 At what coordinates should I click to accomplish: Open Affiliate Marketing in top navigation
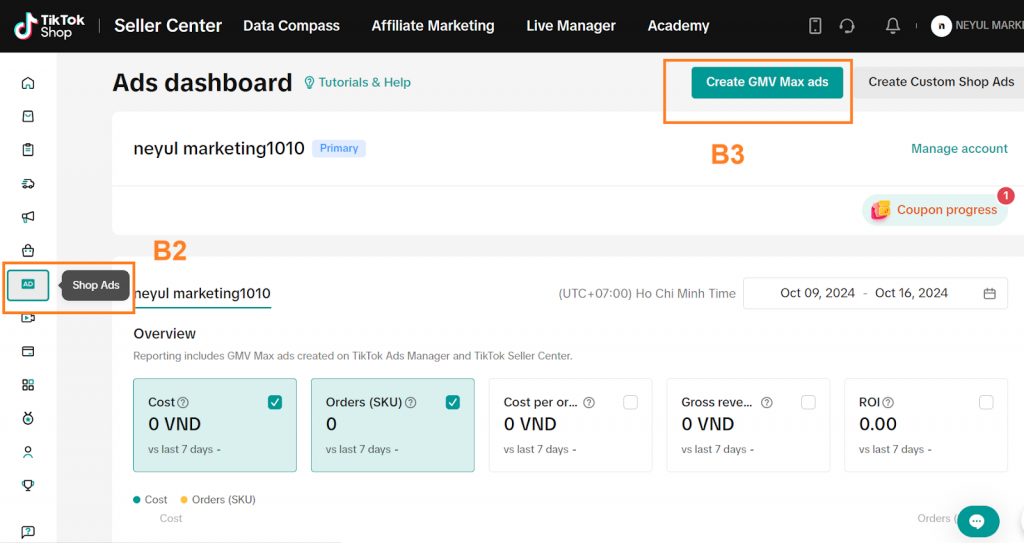click(433, 26)
